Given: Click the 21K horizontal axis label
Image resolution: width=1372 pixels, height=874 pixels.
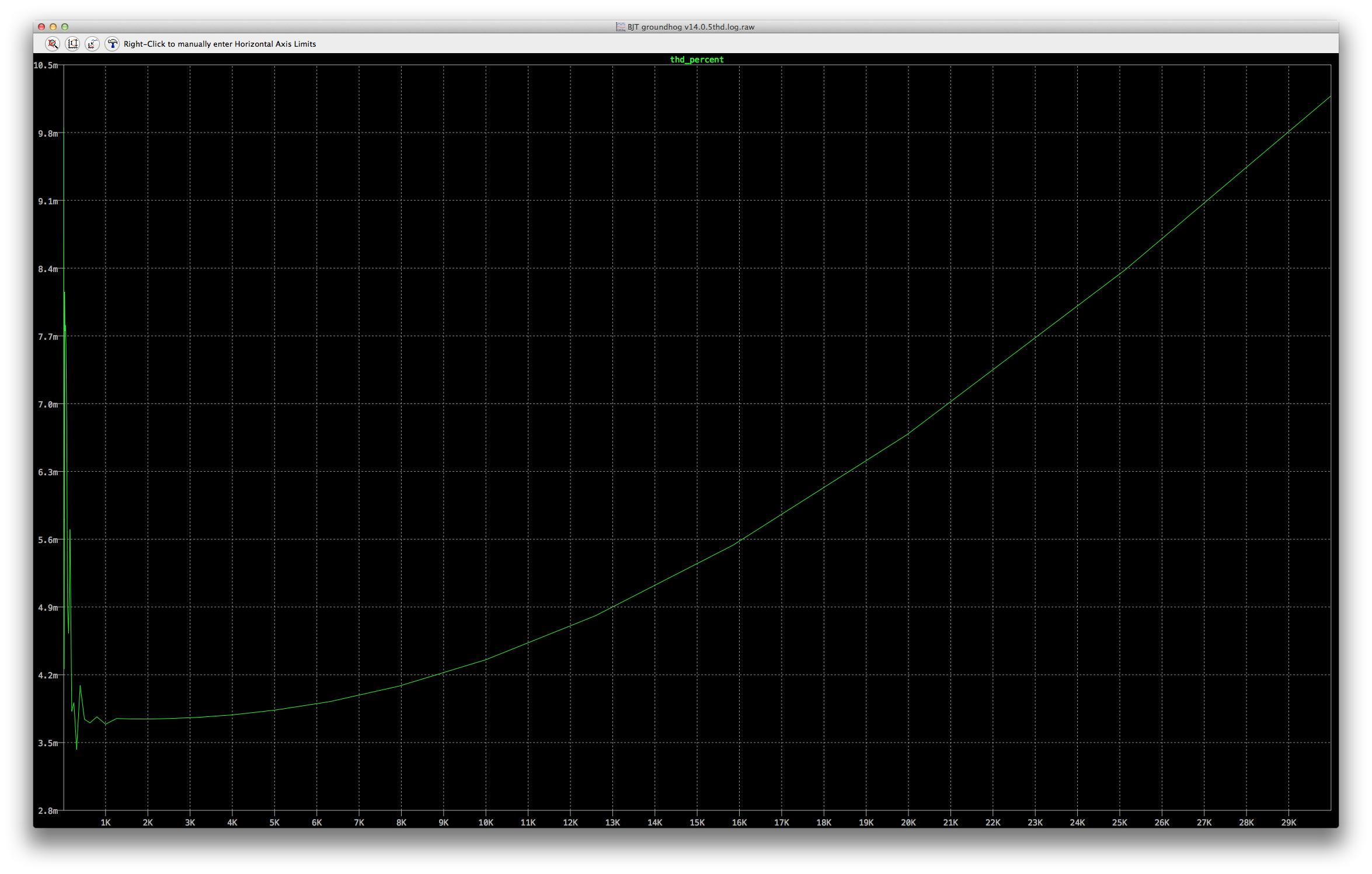Looking at the screenshot, I should 950,823.
